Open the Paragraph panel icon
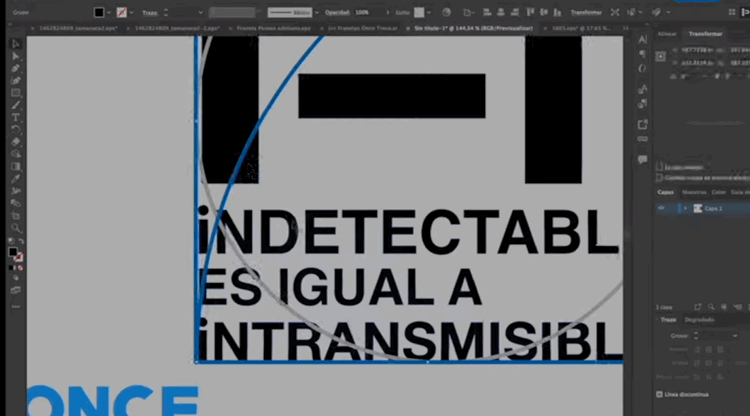Screen dimensions: 750x416 [x=642, y=54]
